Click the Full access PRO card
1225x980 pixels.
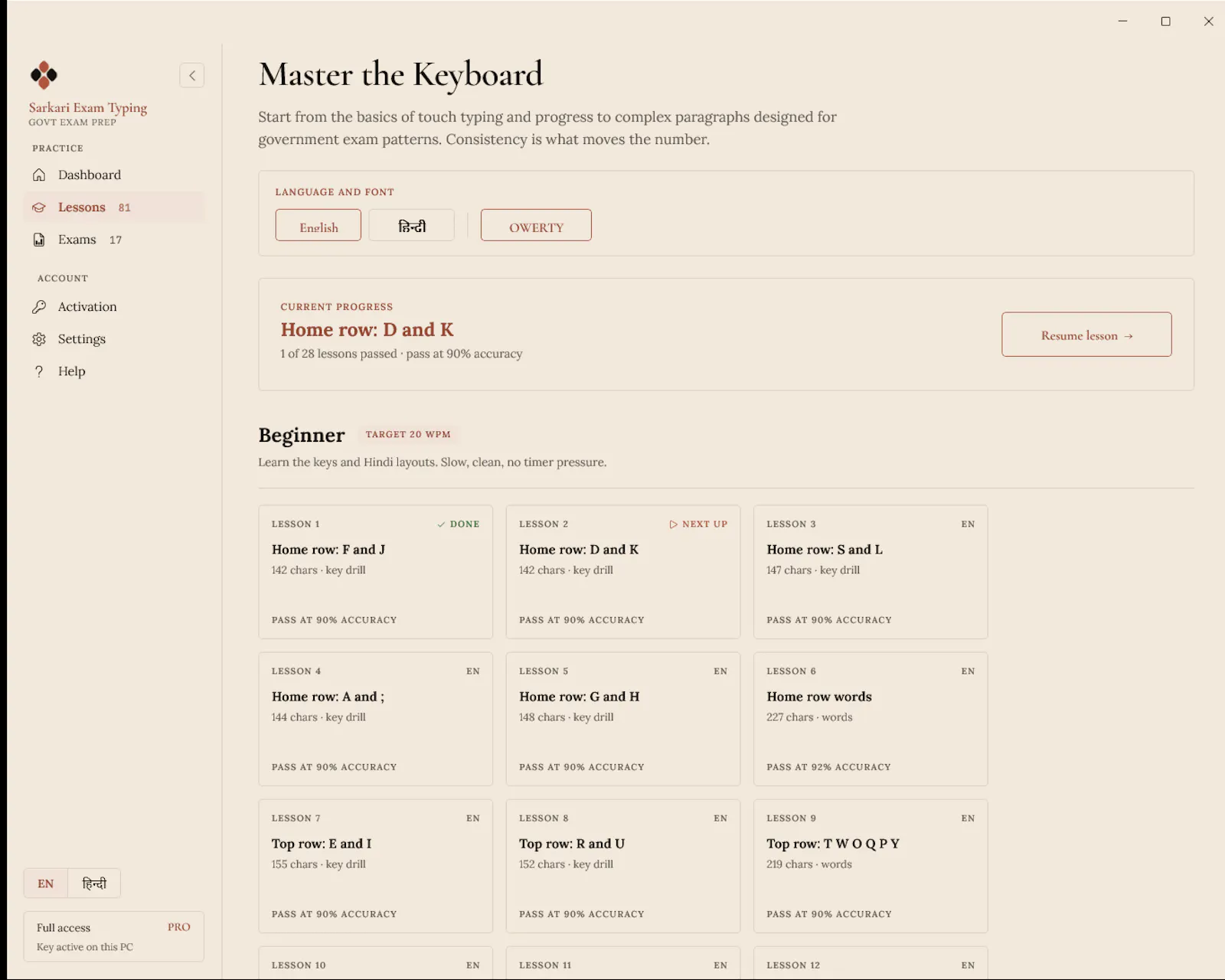coord(114,936)
